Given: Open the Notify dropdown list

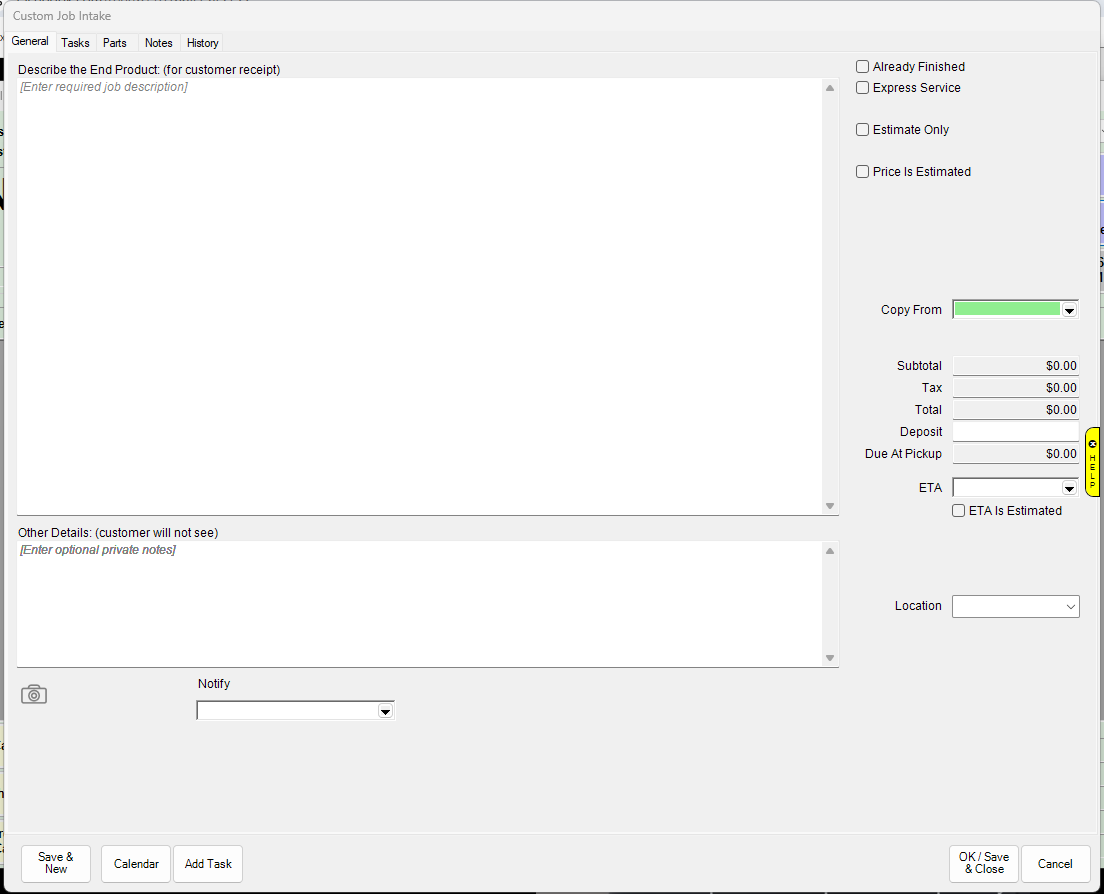Looking at the screenshot, I should [x=384, y=712].
